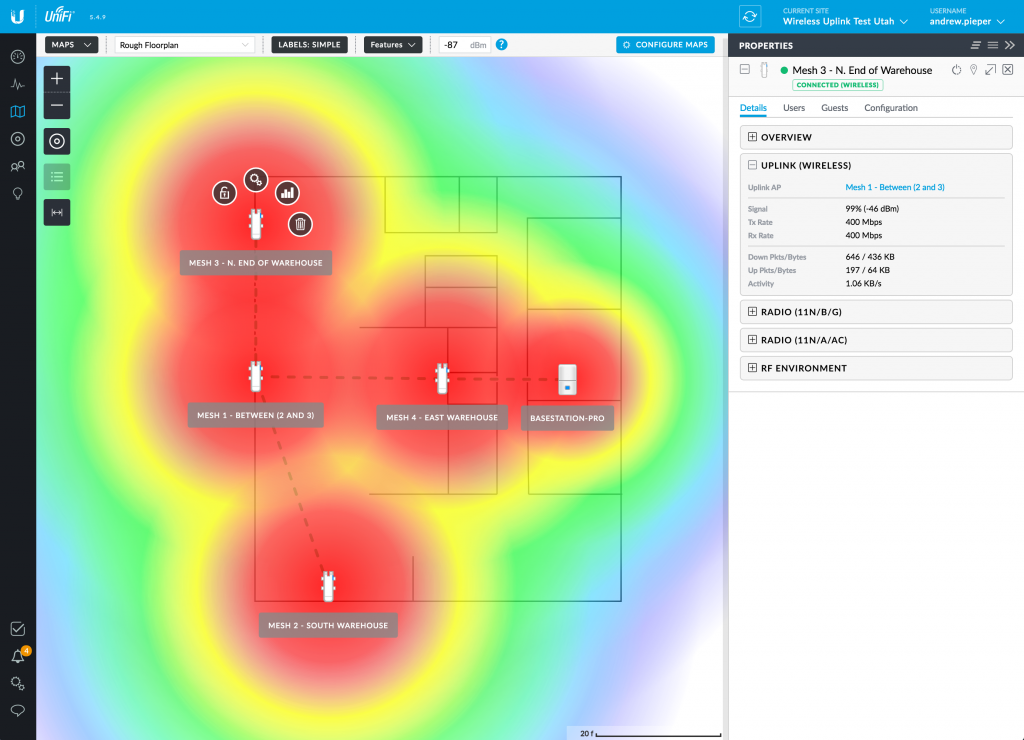1024x740 pixels.
Task: Click the CONFIGURE MAPS button
Action: 665,45
